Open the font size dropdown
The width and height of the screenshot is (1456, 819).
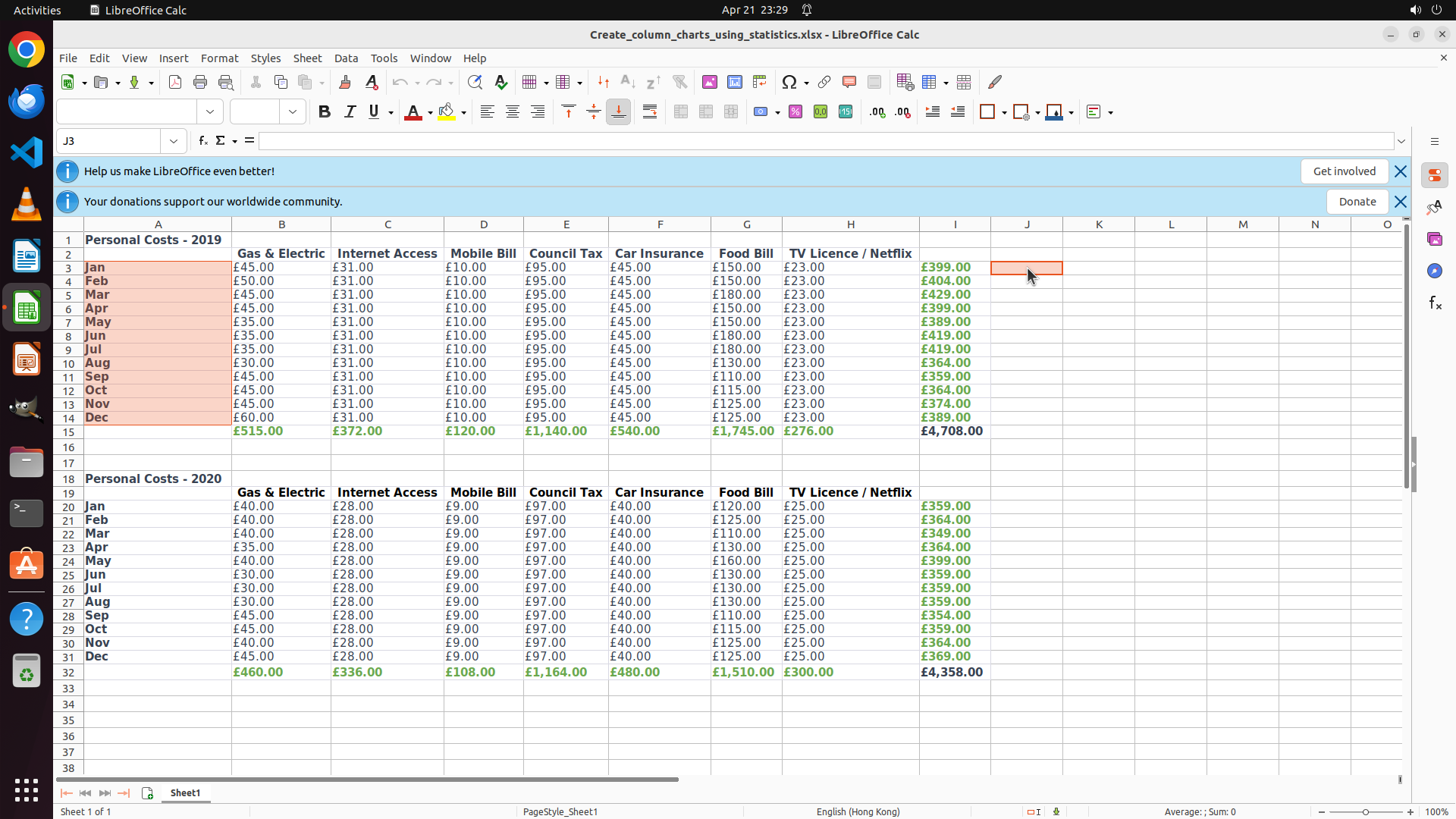tap(293, 112)
